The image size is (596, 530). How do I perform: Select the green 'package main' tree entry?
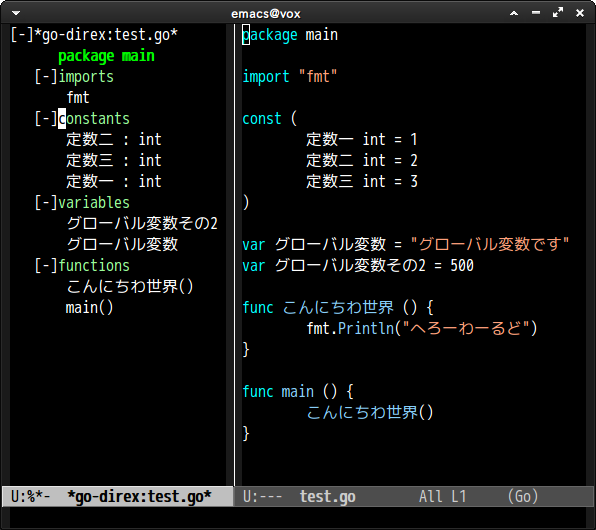[106, 56]
